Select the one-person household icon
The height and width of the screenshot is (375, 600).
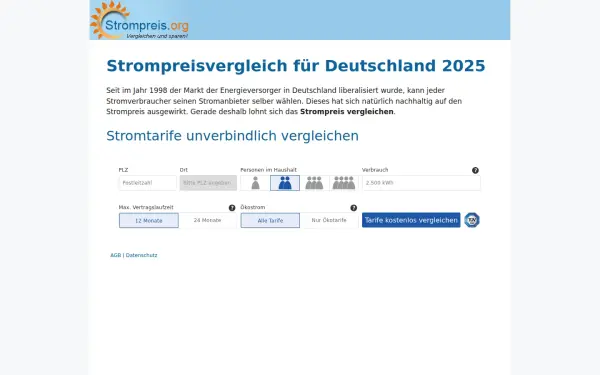(255, 183)
